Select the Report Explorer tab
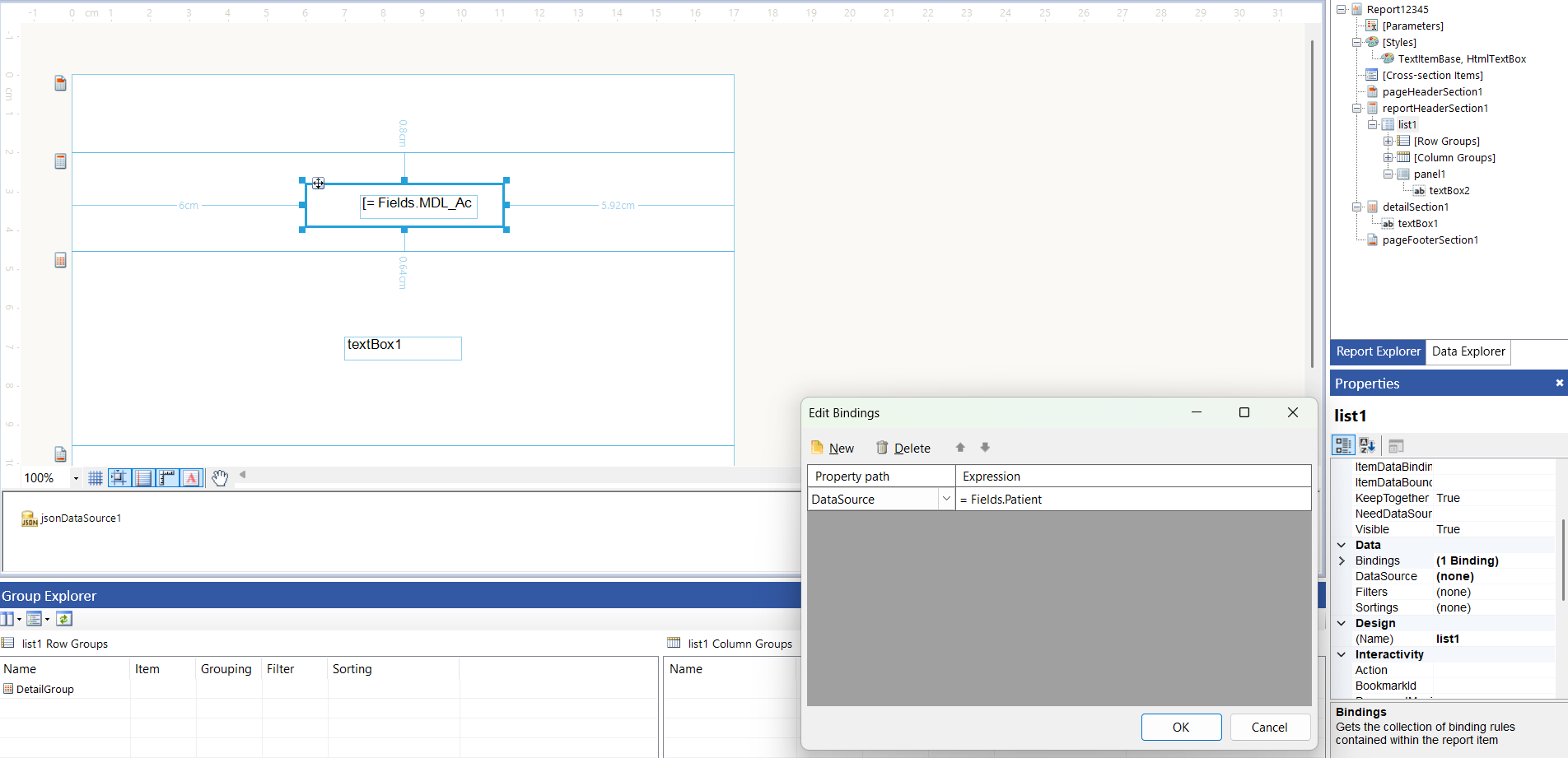 point(1378,351)
